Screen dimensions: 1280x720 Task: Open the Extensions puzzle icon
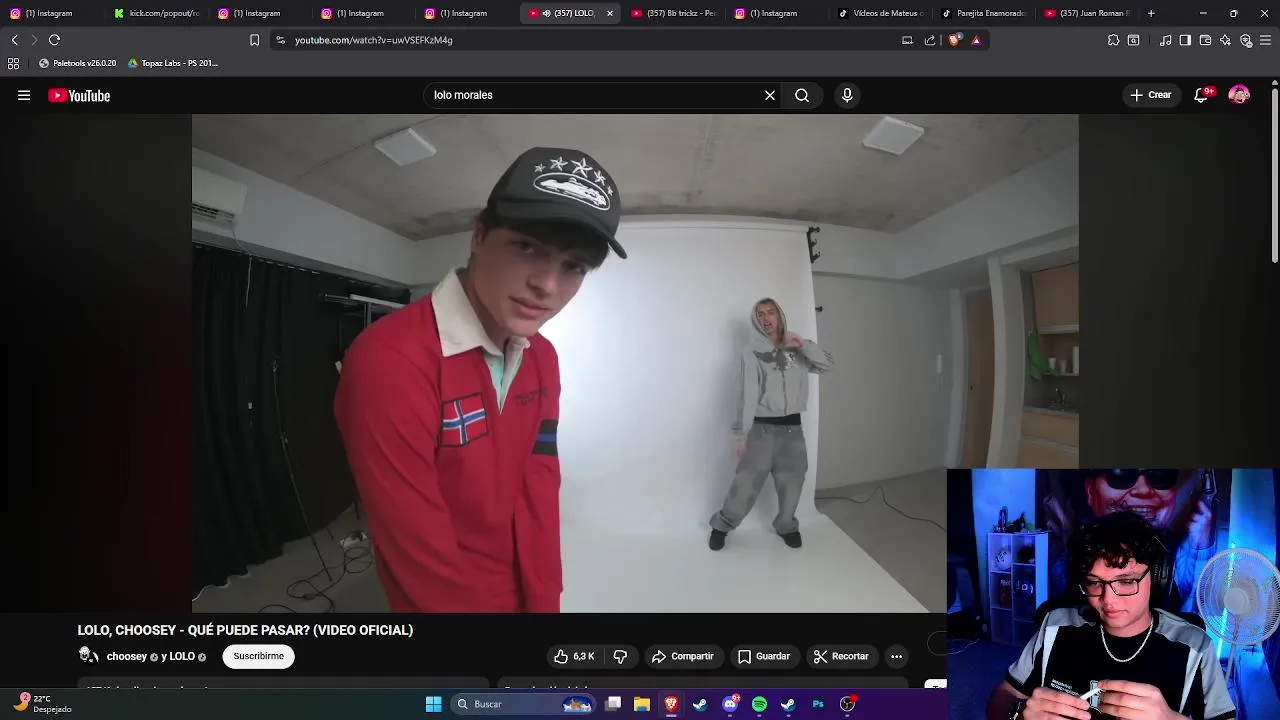click(x=1113, y=40)
